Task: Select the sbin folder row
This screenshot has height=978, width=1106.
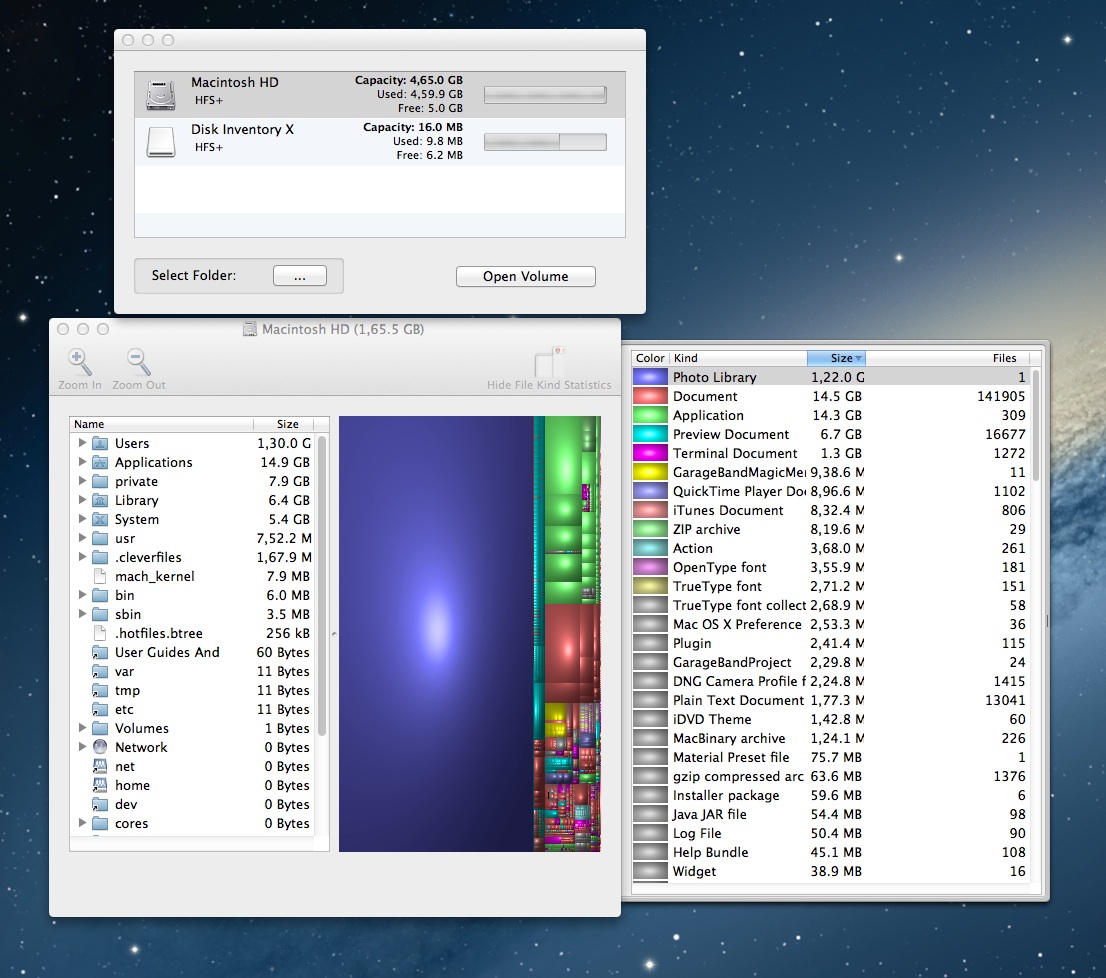Action: [193, 614]
